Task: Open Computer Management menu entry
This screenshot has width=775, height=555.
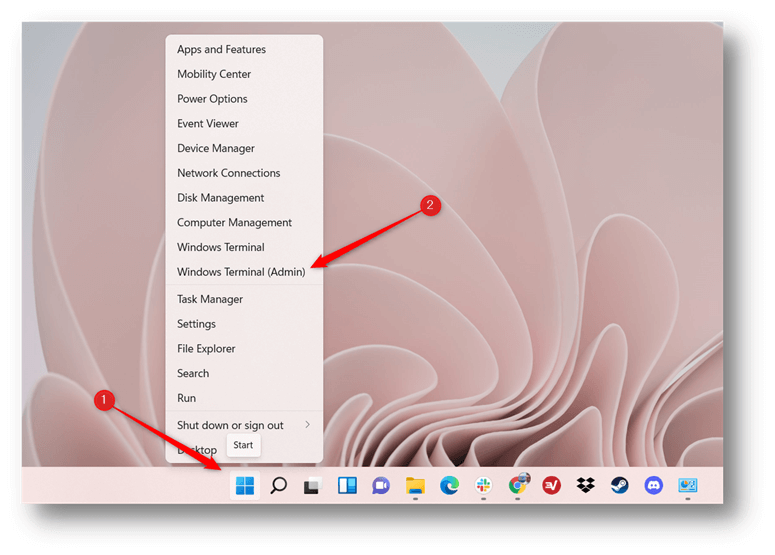Action: (x=244, y=222)
